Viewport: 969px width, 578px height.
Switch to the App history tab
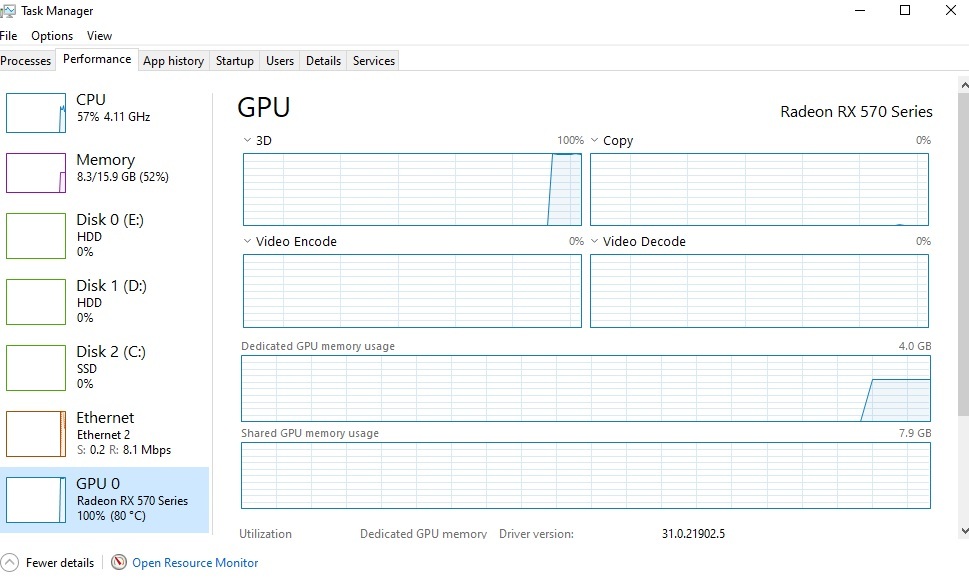point(174,61)
